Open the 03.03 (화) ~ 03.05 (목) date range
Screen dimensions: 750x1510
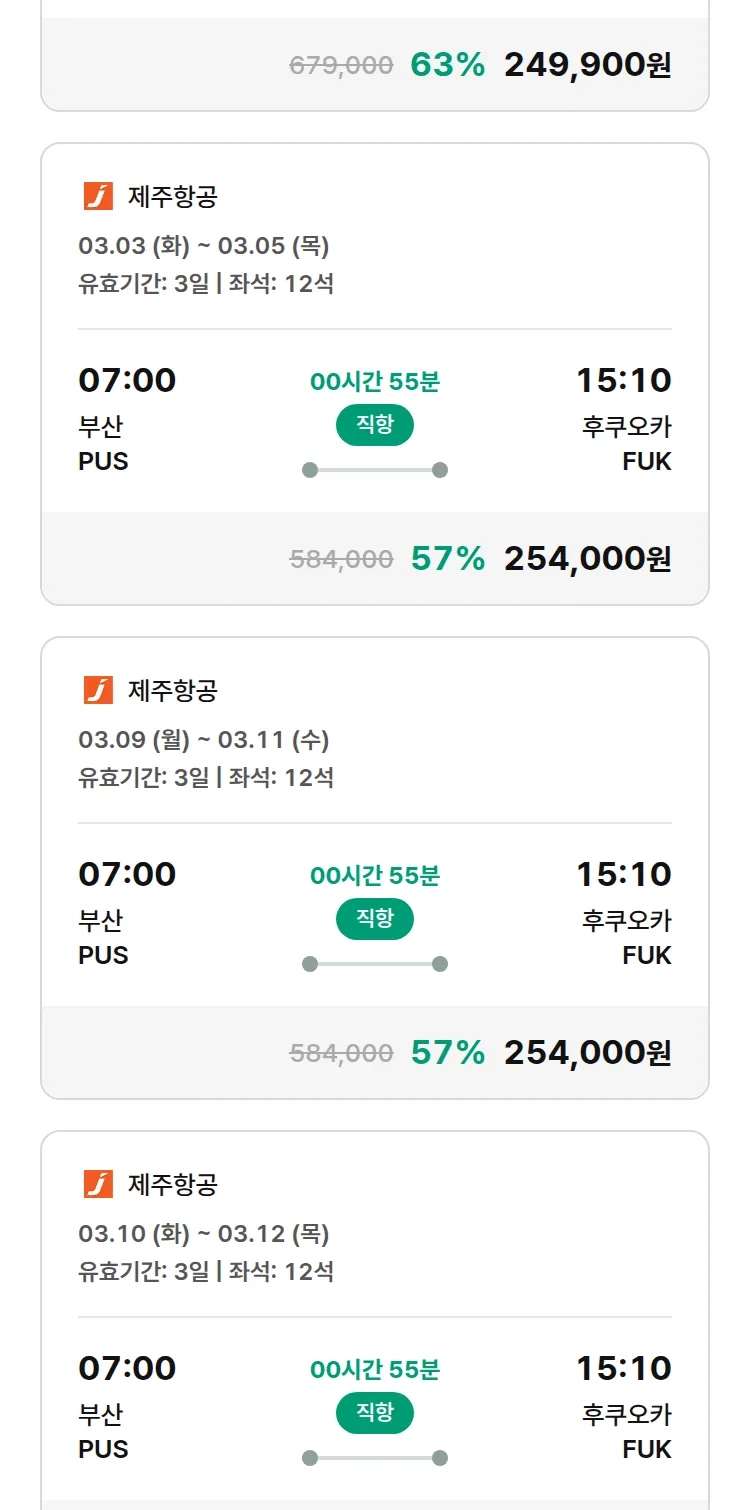[204, 246]
